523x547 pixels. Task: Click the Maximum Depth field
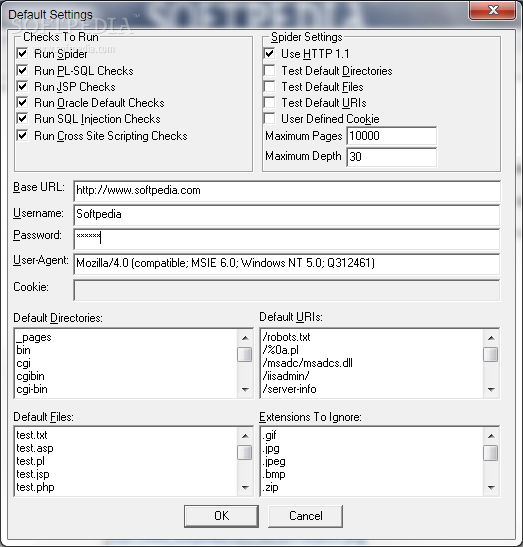tap(391, 157)
